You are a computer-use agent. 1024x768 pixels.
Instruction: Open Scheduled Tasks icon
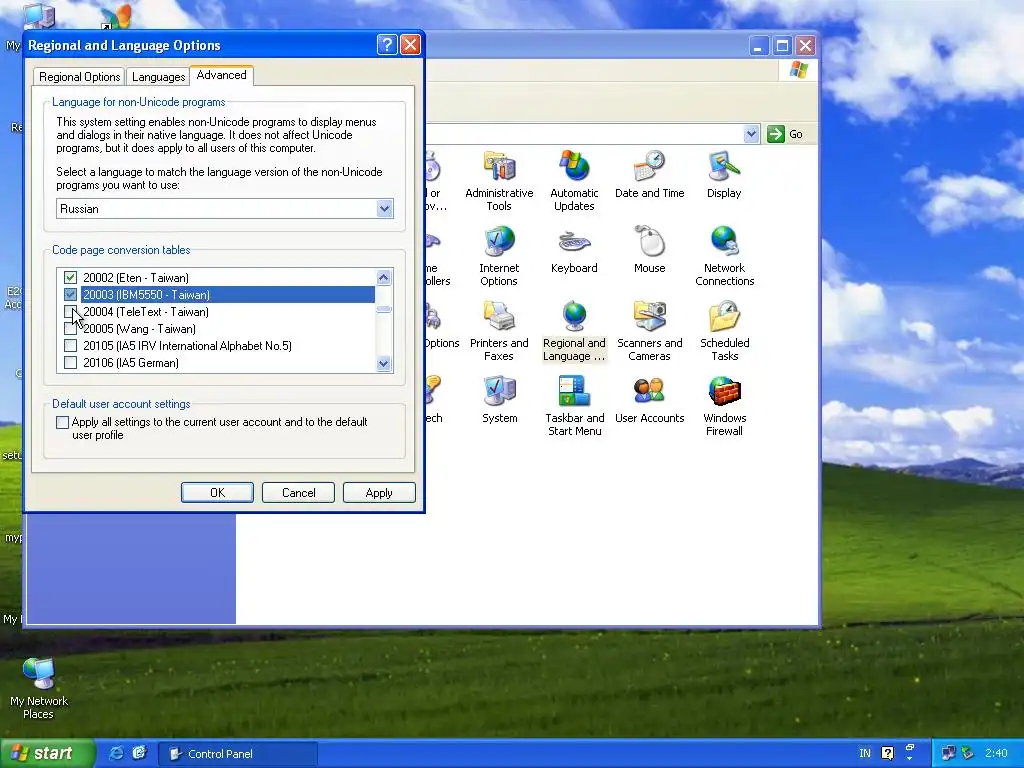tap(724, 330)
